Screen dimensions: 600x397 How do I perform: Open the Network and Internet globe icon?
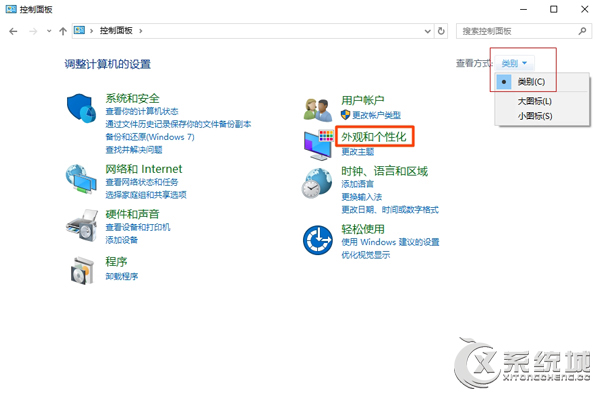[81, 180]
